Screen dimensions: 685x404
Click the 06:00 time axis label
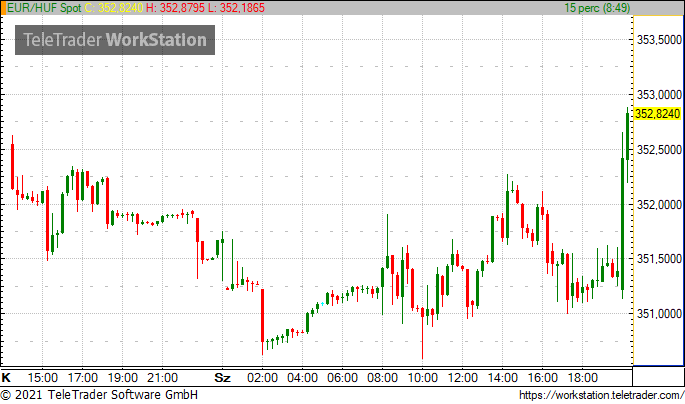pyautogui.click(x=342, y=377)
